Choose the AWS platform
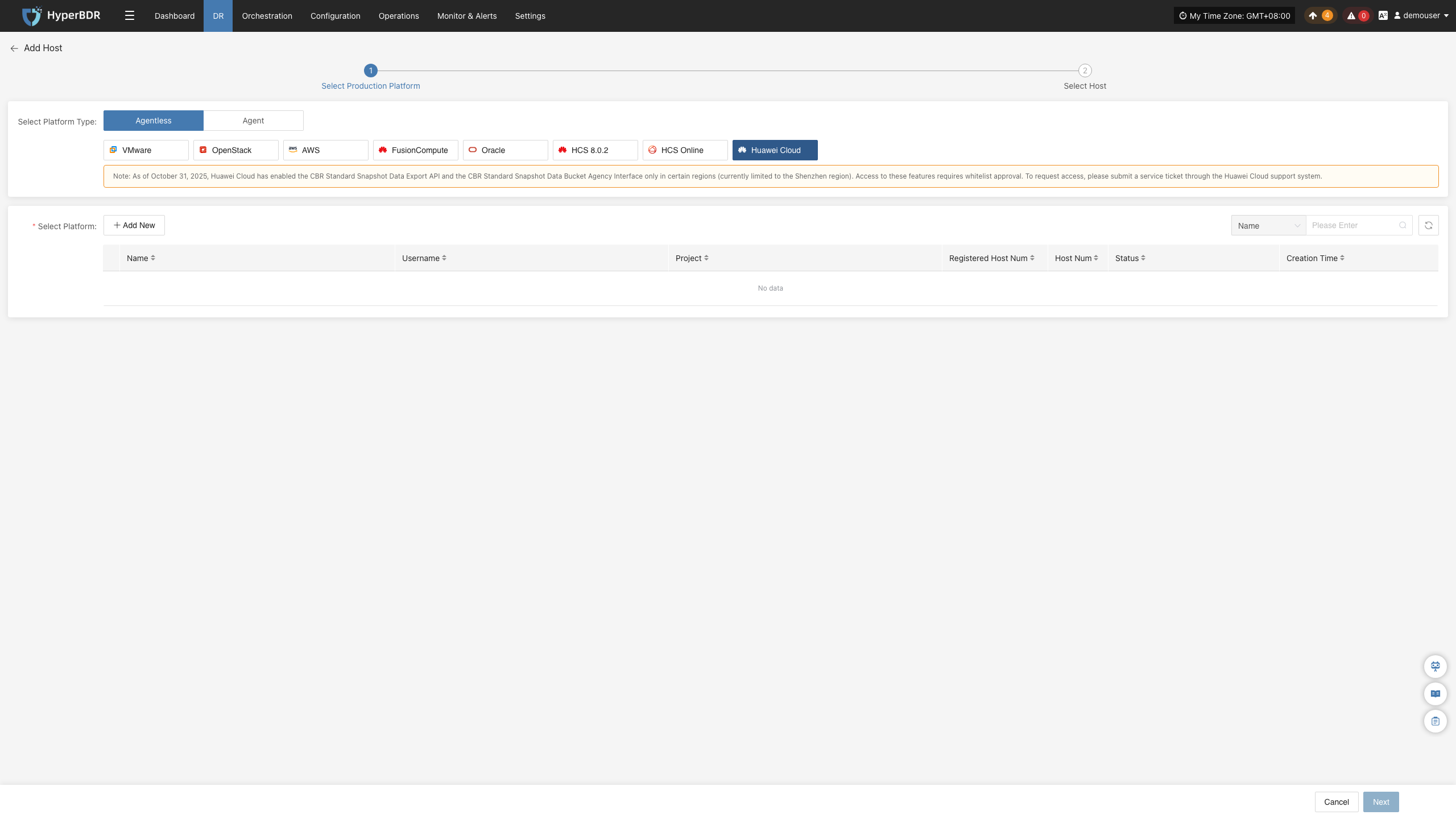The height and width of the screenshot is (819, 1456). coord(326,150)
